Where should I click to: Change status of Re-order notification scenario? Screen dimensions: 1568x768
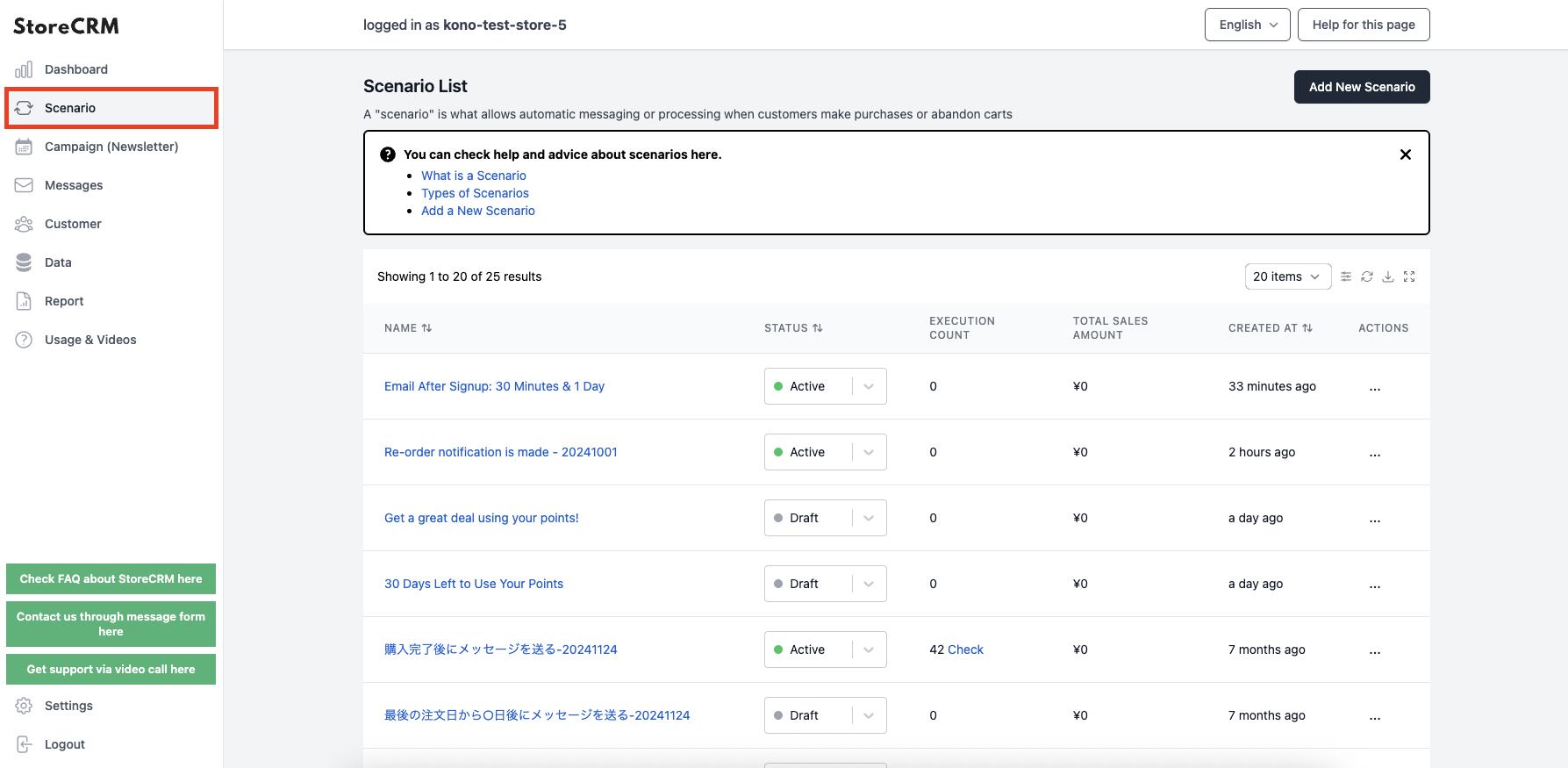coord(826,452)
